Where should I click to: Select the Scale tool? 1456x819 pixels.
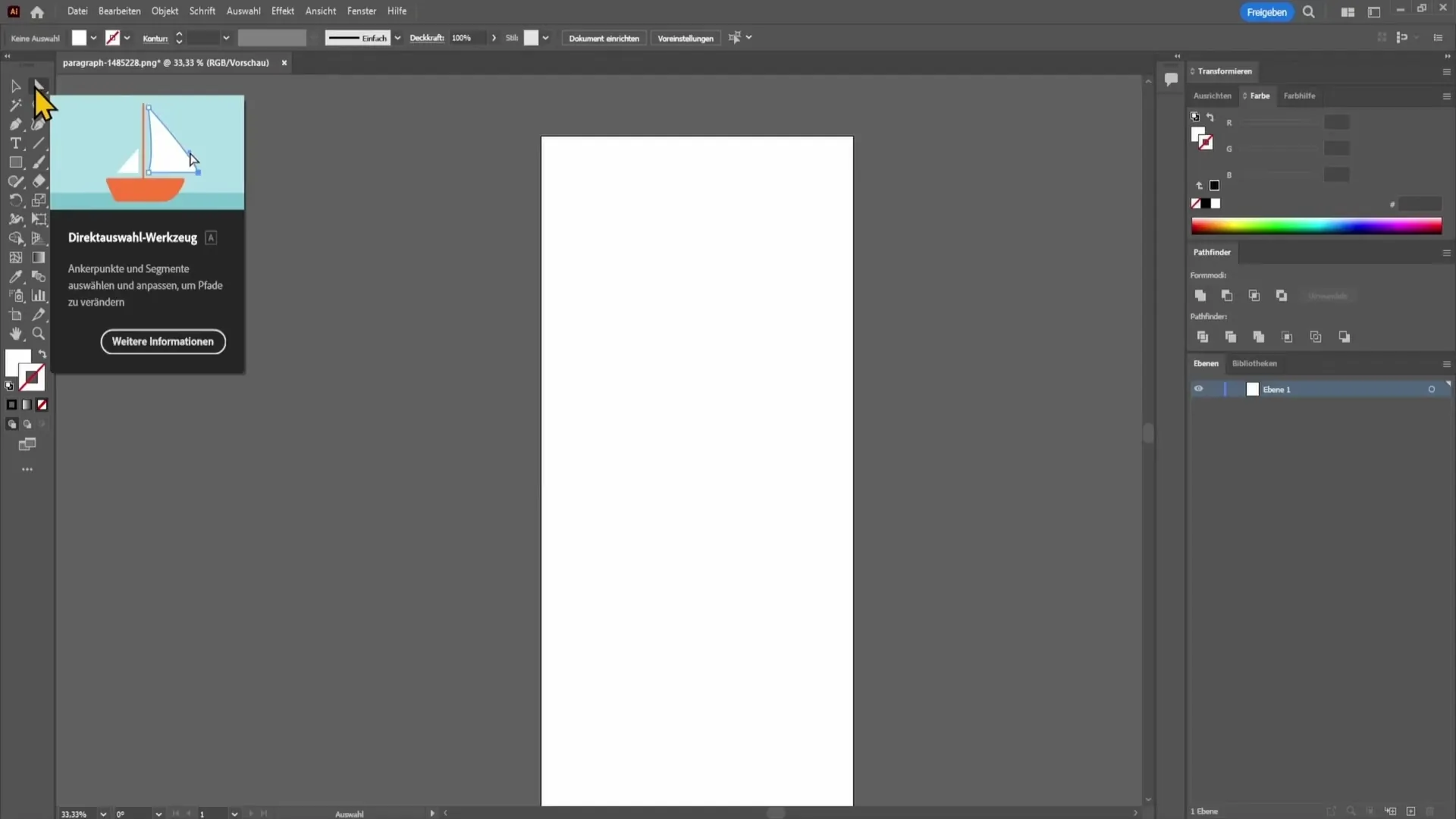click(x=39, y=200)
